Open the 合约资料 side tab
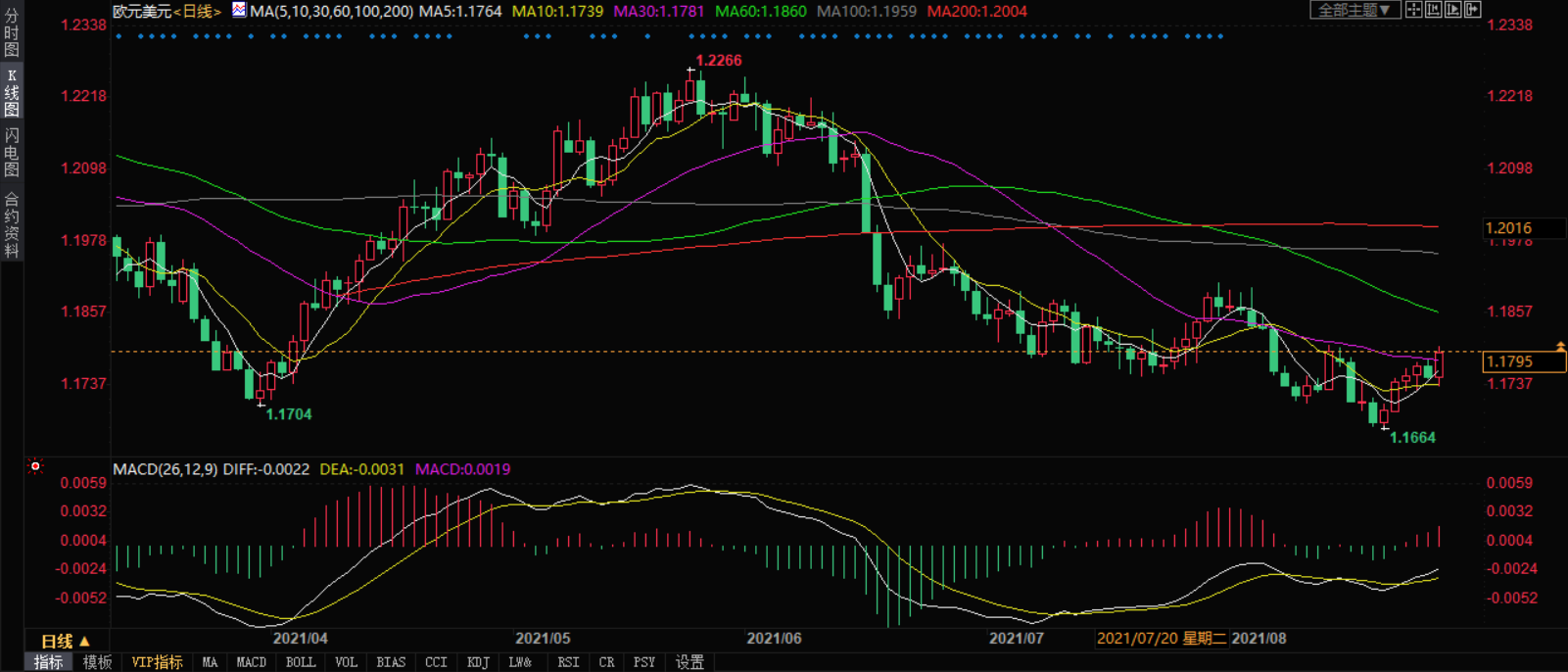 pyautogui.click(x=12, y=224)
